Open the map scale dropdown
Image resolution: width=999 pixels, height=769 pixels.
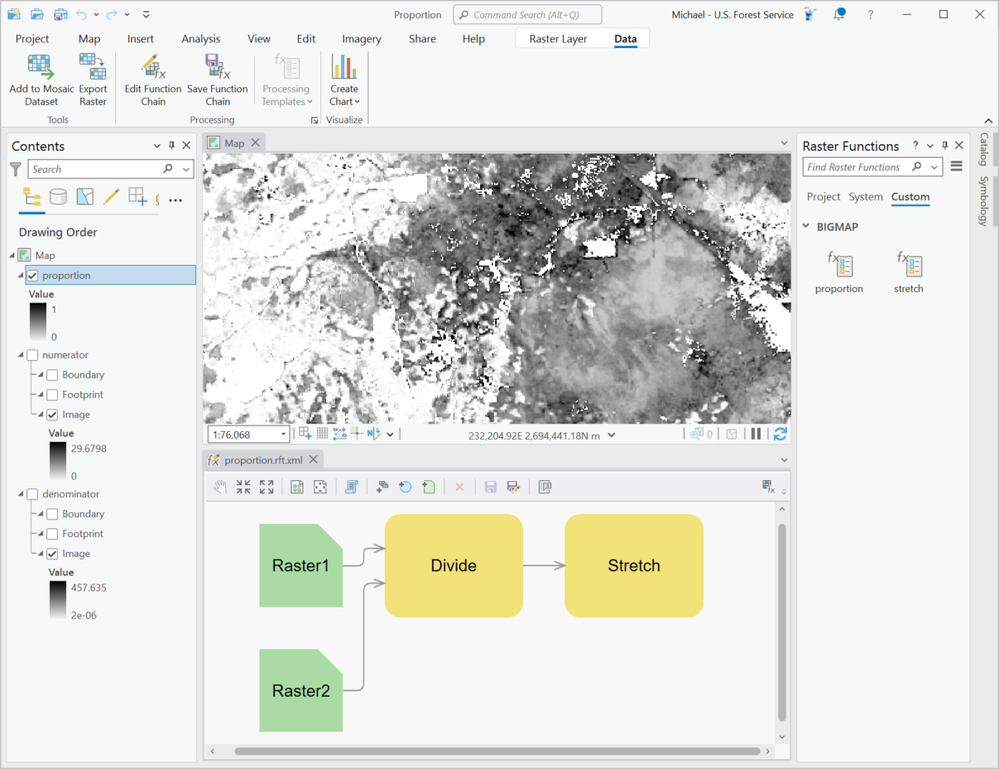click(284, 435)
